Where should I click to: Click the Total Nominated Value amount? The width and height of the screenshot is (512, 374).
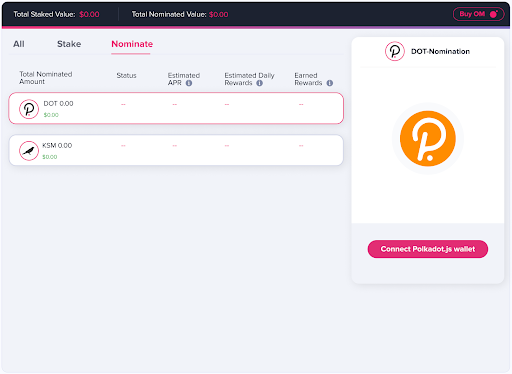pos(219,14)
